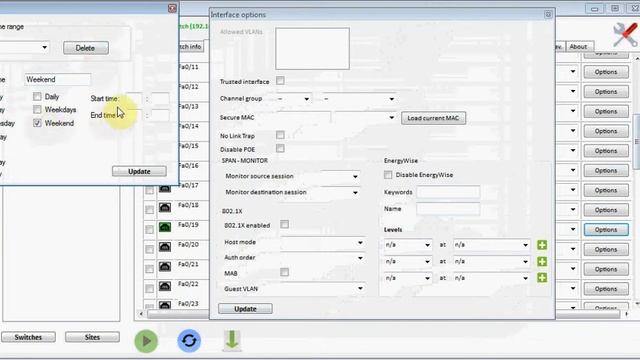The image size is (640, 360).
Task: Open the first Levels 'at' time dropdown
Action: 491,245
